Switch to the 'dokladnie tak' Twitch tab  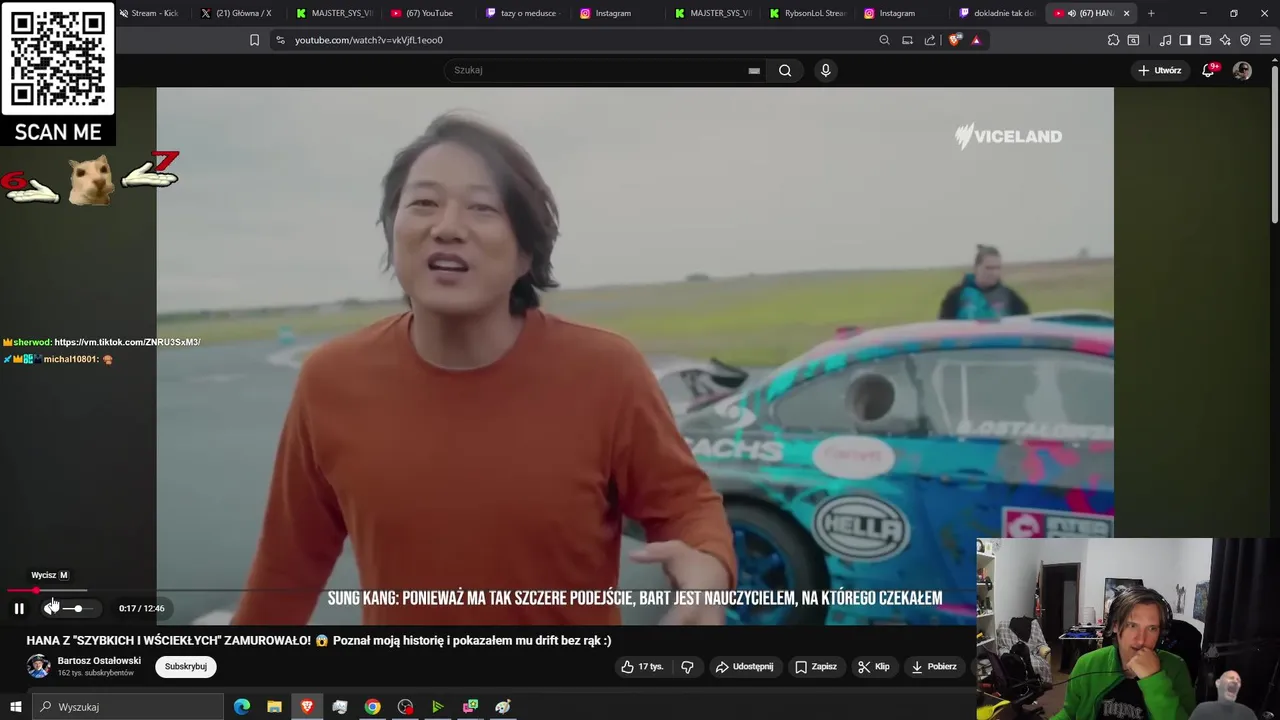(x=996, y=13)
